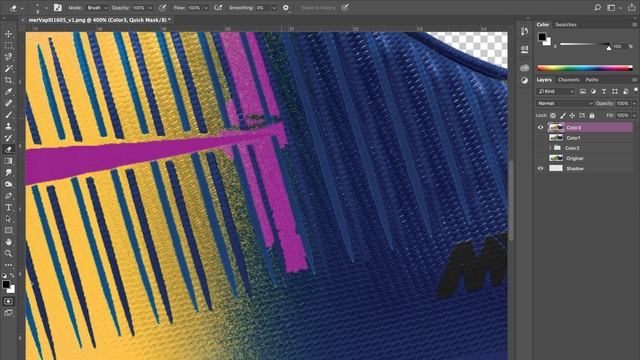
Task: Open Adjustments panel icon in dock
Action: [x=524, y=81]
